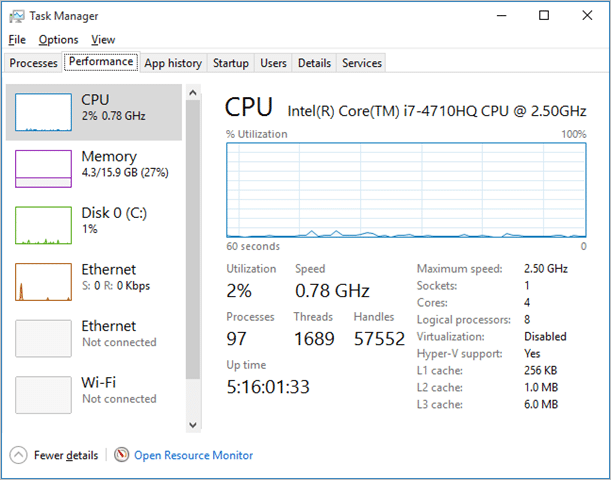This screenshot has height=480, width=611.
Task: Click the Resource Monitor gauge icon
Action: (x=122, y=455)
